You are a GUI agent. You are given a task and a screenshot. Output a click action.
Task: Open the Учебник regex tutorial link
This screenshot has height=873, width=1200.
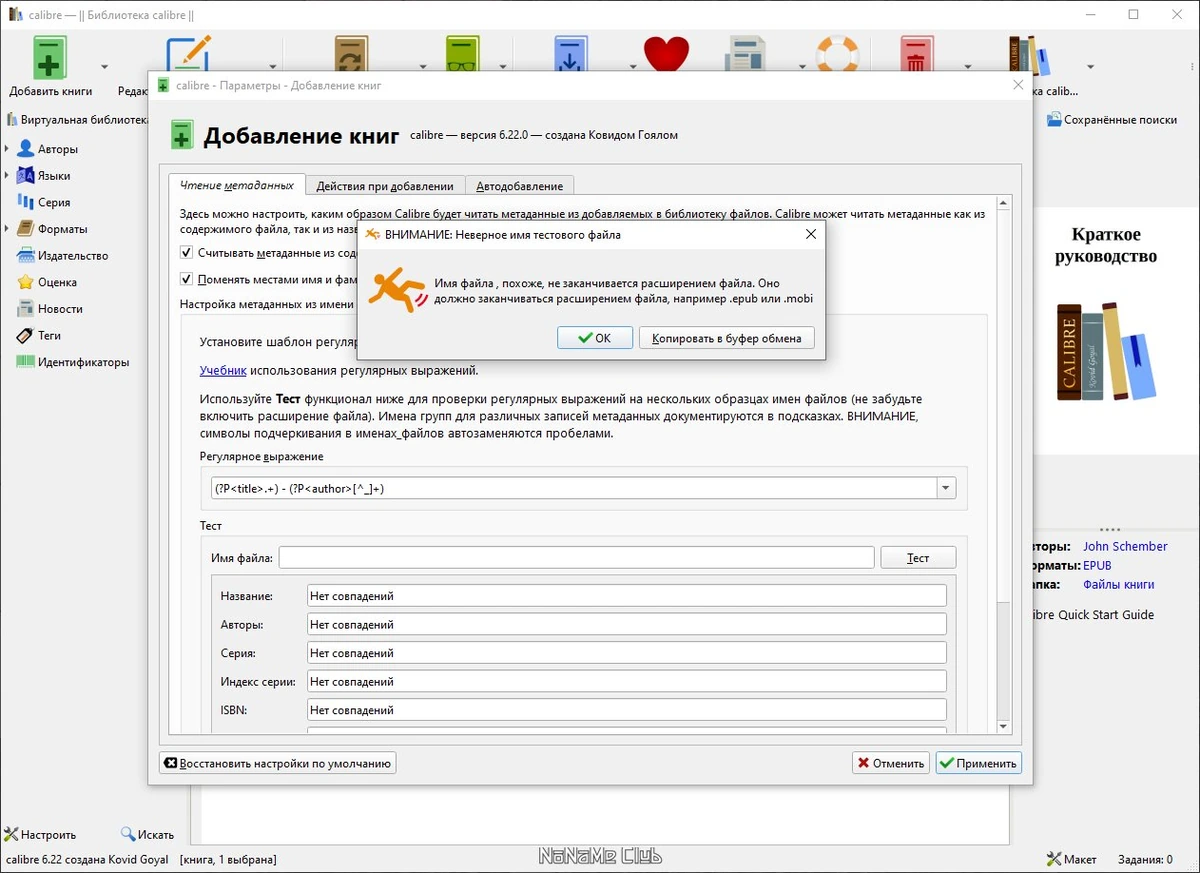(x=223, y=370)
